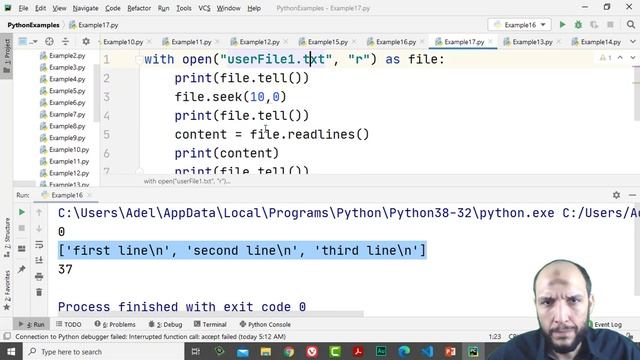The image size is (640, 360).
Task: Click PythonExamples breadcrumb
Action: tap(33, 25)
